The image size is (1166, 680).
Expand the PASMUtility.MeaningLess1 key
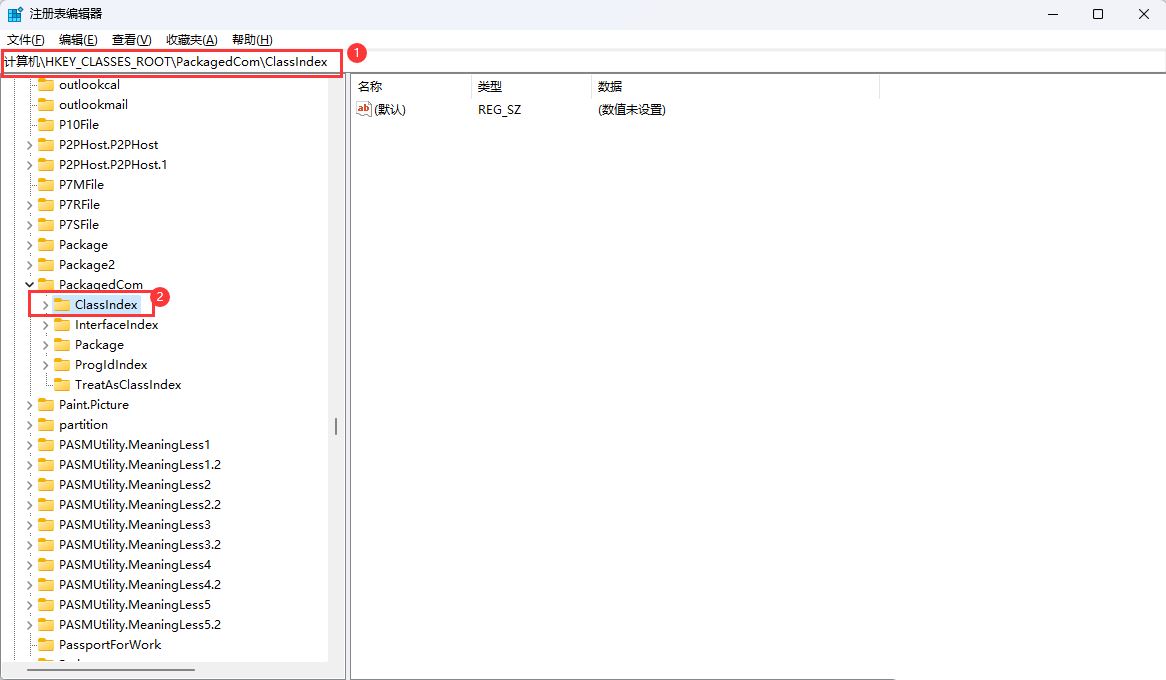tap(28, 444)
